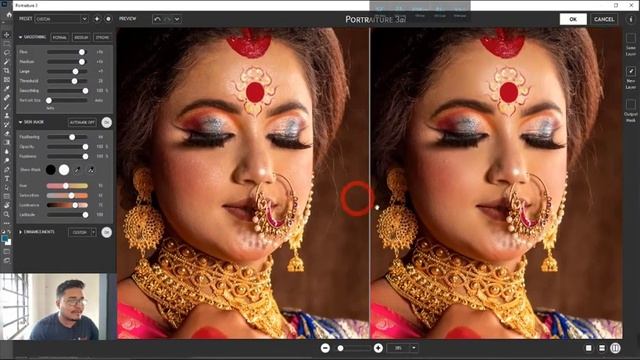This screenshot has height=360, width=640.
Task: Open the undo history dropdown arrow
Action: (177, 19)
